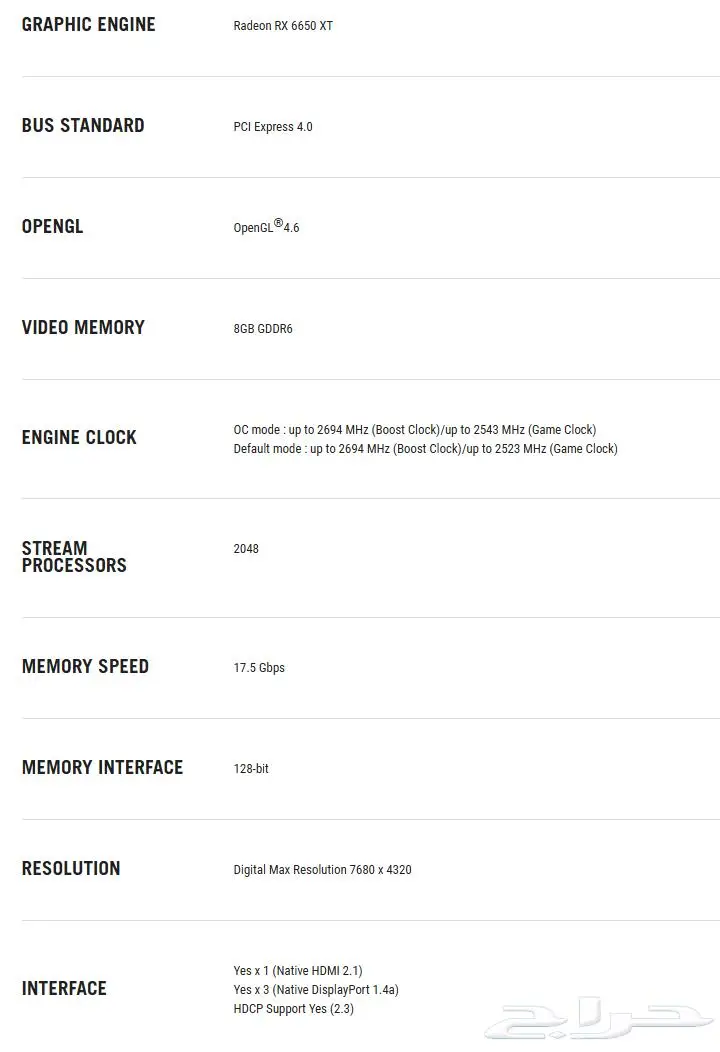Select the VIDEO MEMORY heading
Screen dimensions: 720x1052
[83, 327]
